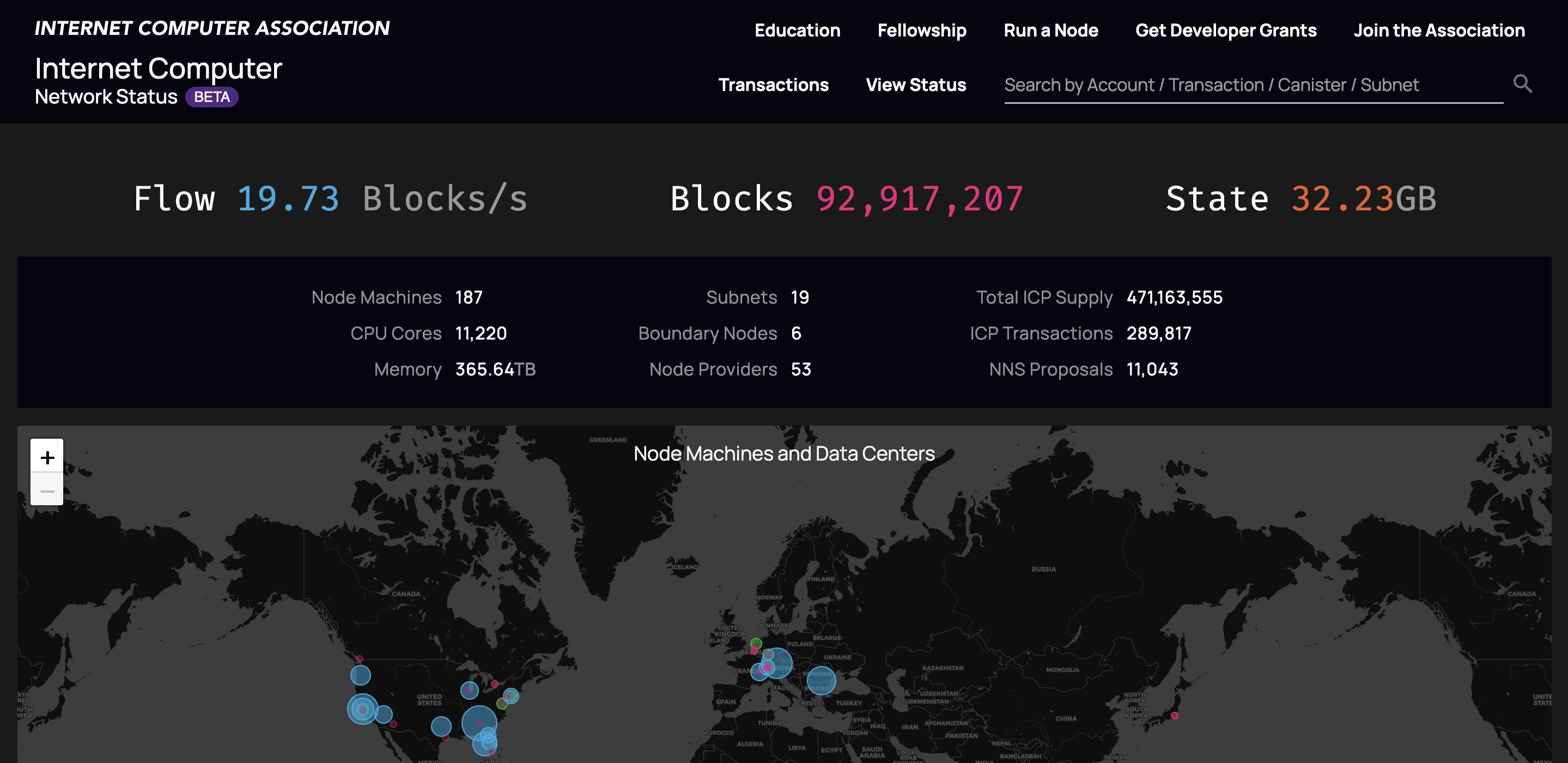Click the NNS Proposals label
Screen dimensions: 1568x763
point(1050,369)
